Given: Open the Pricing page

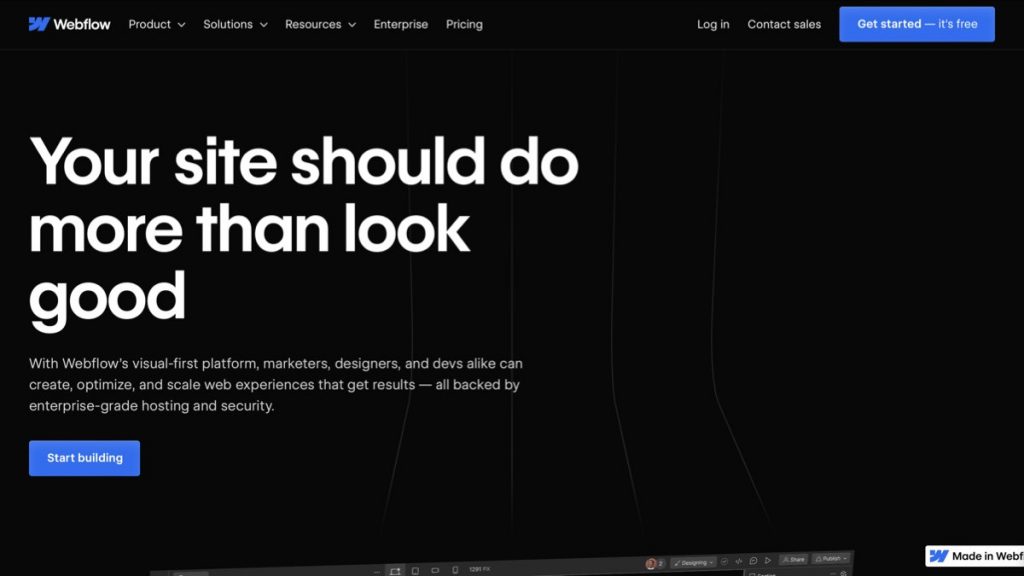Looking at the screenshot, I should tap(464, 24).
